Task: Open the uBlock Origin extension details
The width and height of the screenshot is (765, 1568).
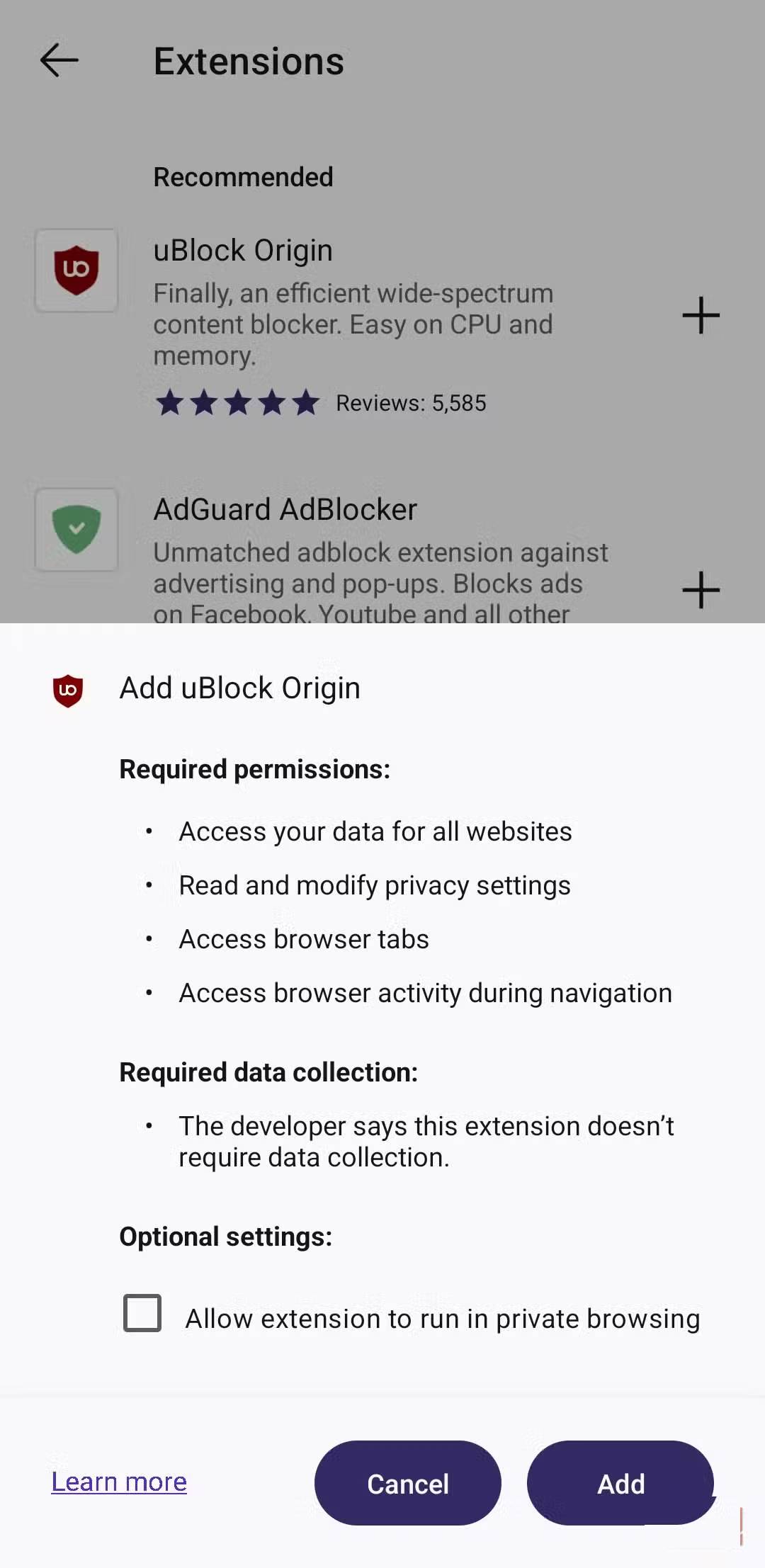Action: [243, 250]
